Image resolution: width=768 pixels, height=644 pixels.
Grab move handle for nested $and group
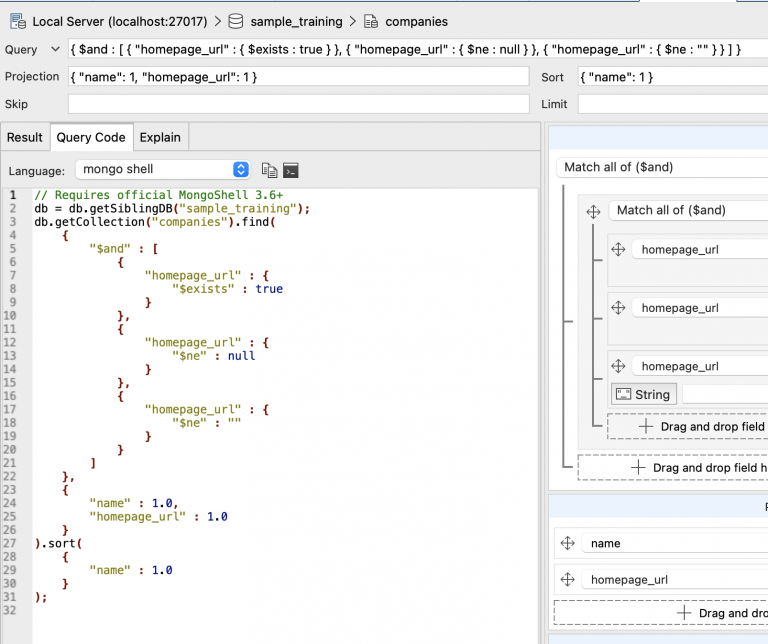click(x=593, y=212)
